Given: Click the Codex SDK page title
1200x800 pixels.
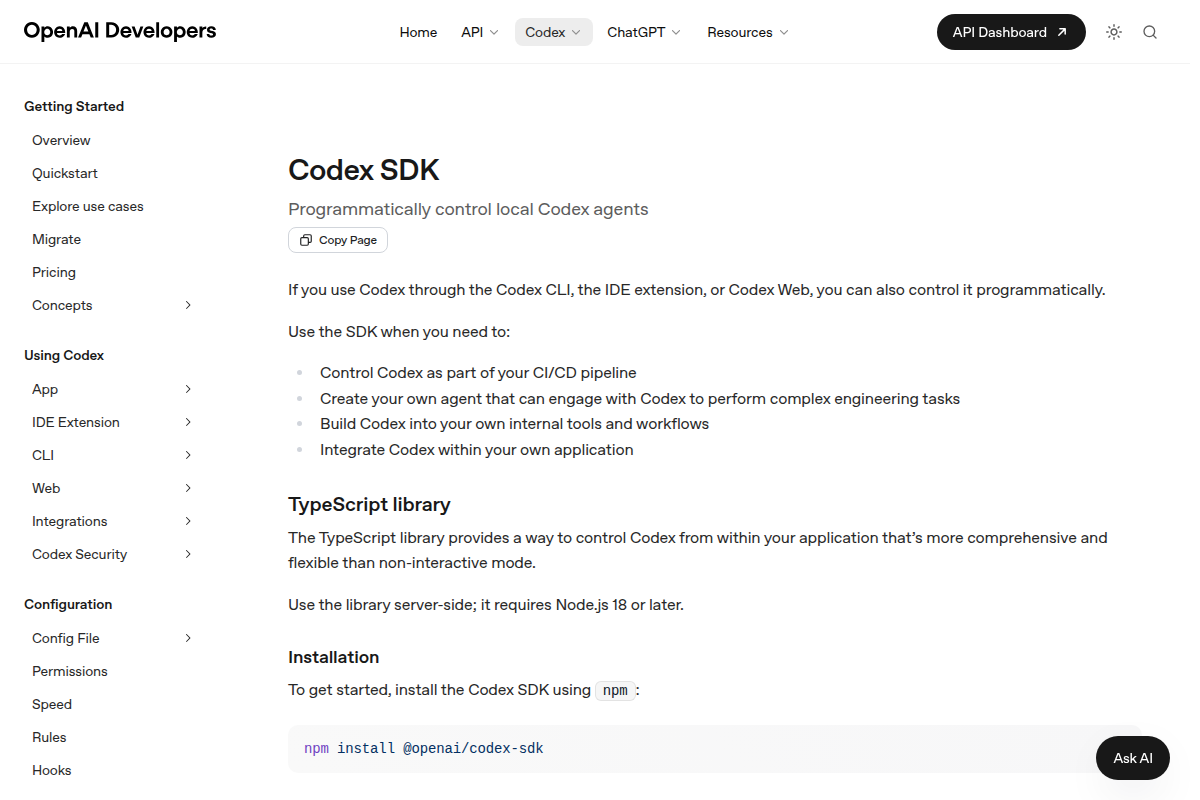Looking at the screenshot, I should [364, 170].
